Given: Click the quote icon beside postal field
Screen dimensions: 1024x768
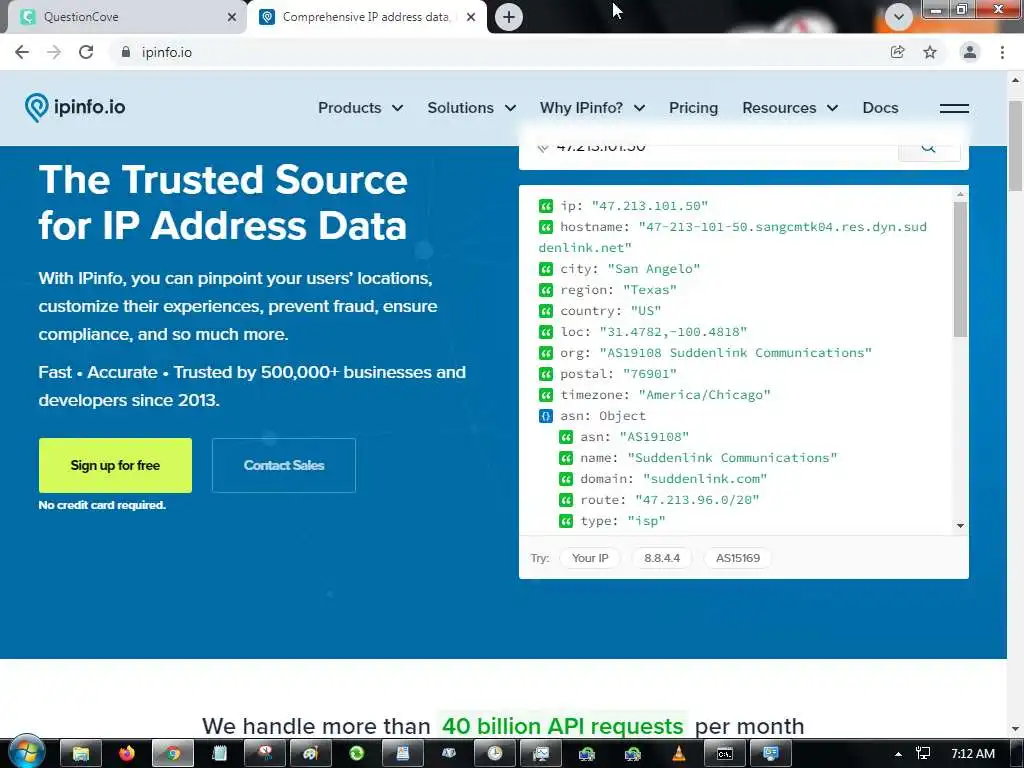Looking at the screenshot, I should pos(546,374).
